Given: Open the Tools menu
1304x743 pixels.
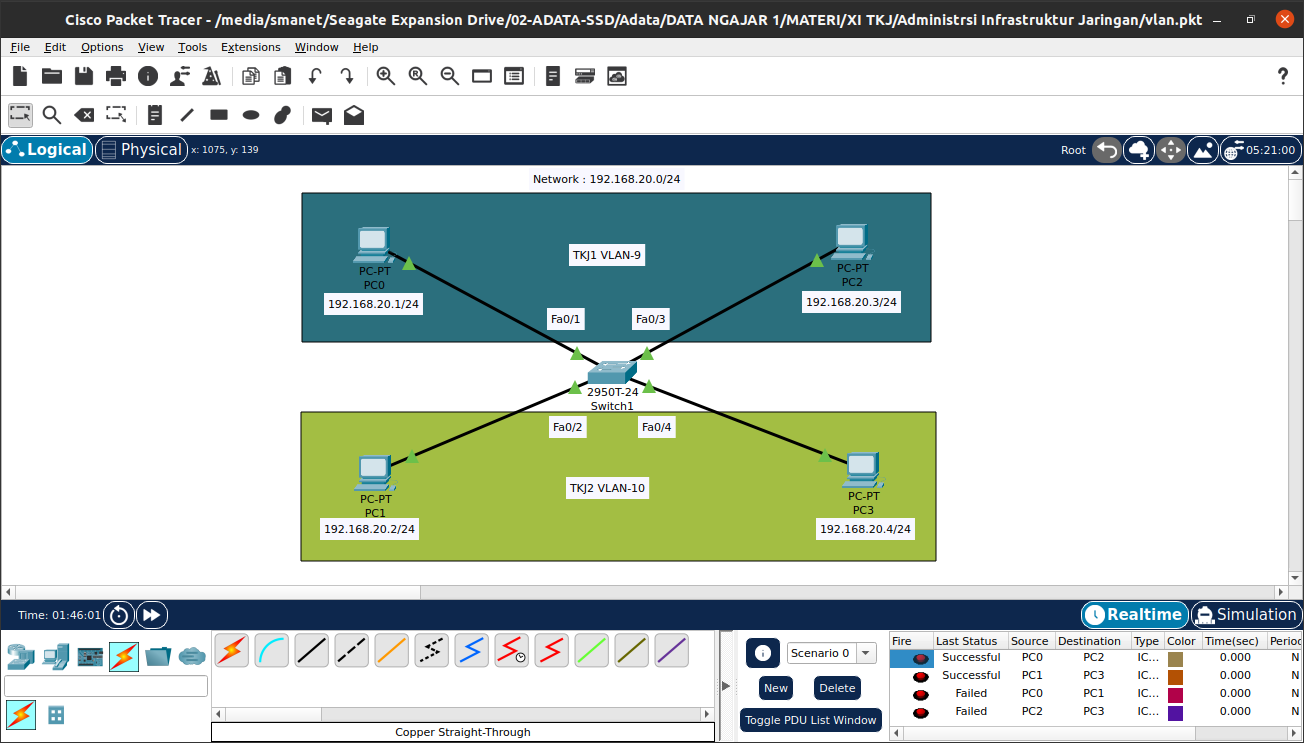Looking at the screenshot, I should [193, 47].
